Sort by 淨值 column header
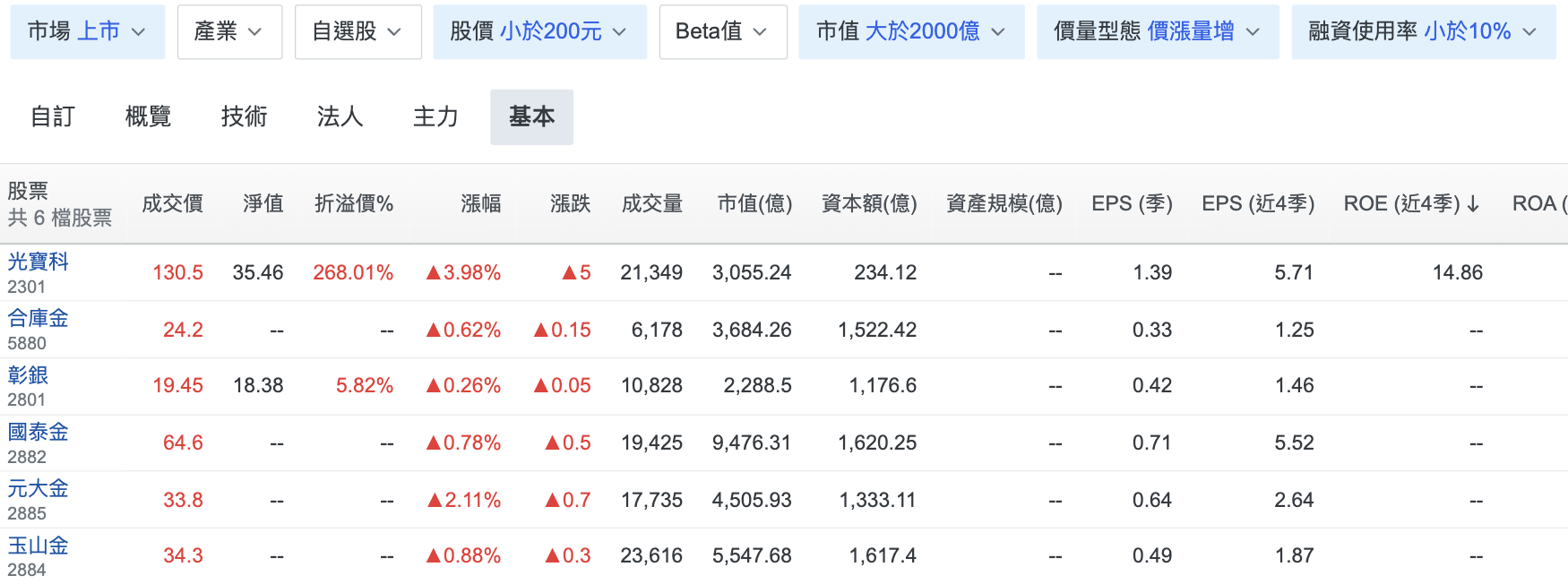Screen dimensions: 1568x584 pyautogui.click(x=263, y=204)
